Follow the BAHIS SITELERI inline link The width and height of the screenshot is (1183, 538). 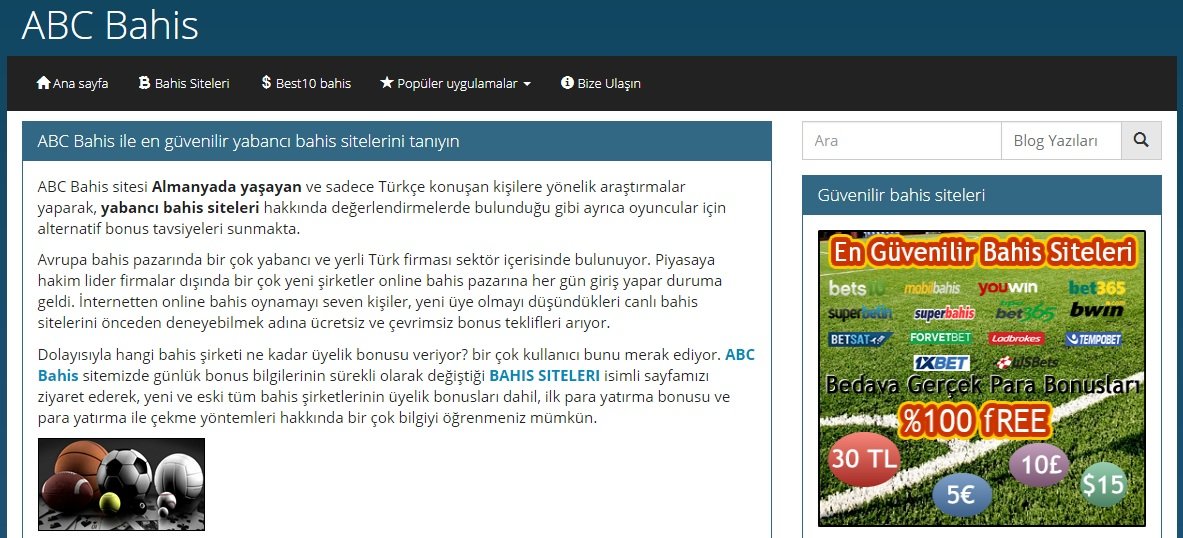545,376
